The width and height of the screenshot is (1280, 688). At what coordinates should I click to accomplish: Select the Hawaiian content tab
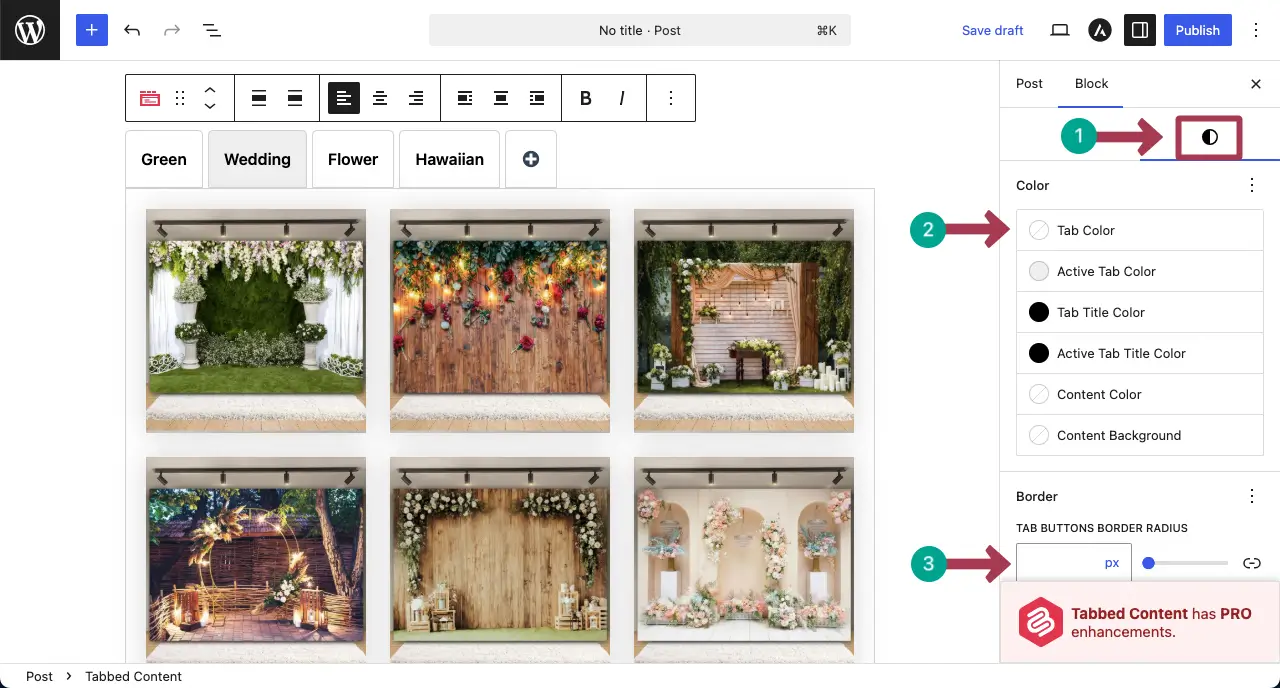coord(449,159)
